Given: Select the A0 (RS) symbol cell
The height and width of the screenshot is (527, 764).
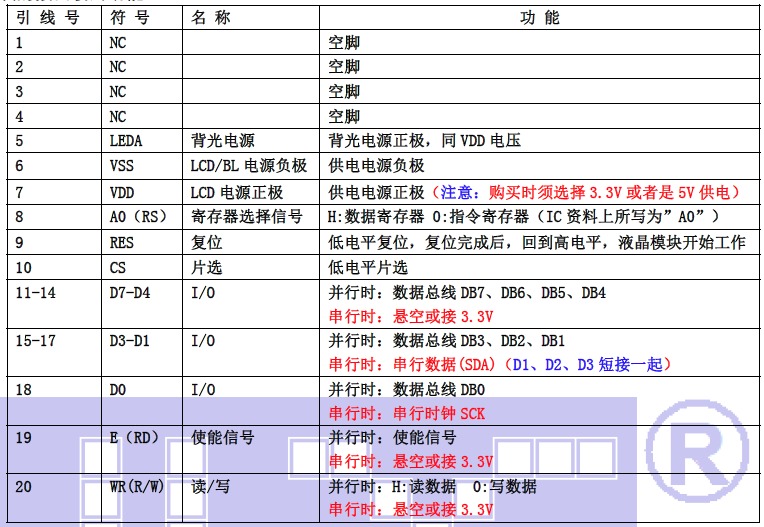Looking at the screenshot, I should [x=136, y=217].
